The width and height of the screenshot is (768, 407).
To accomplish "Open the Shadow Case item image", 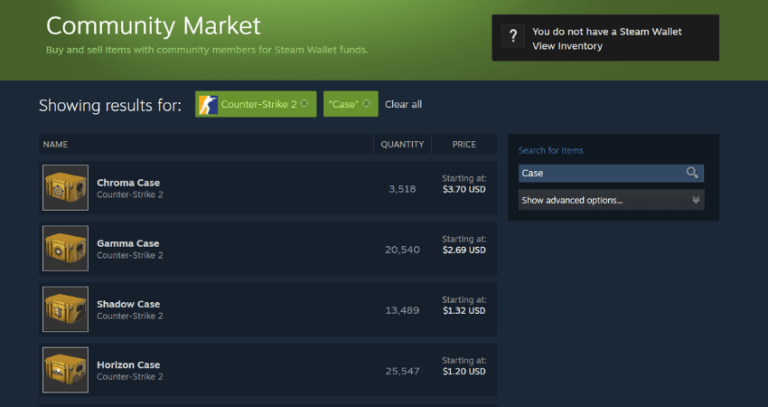I will point(65,309).
